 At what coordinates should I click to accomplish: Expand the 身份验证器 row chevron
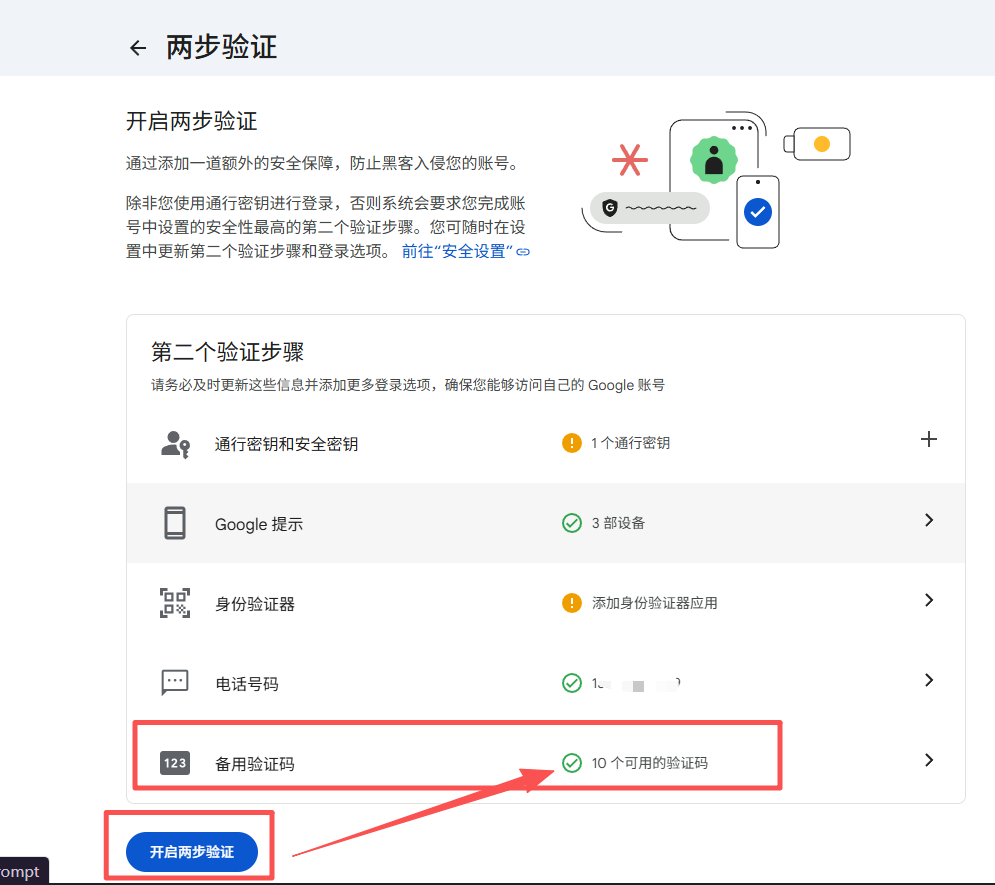[929, 601]
